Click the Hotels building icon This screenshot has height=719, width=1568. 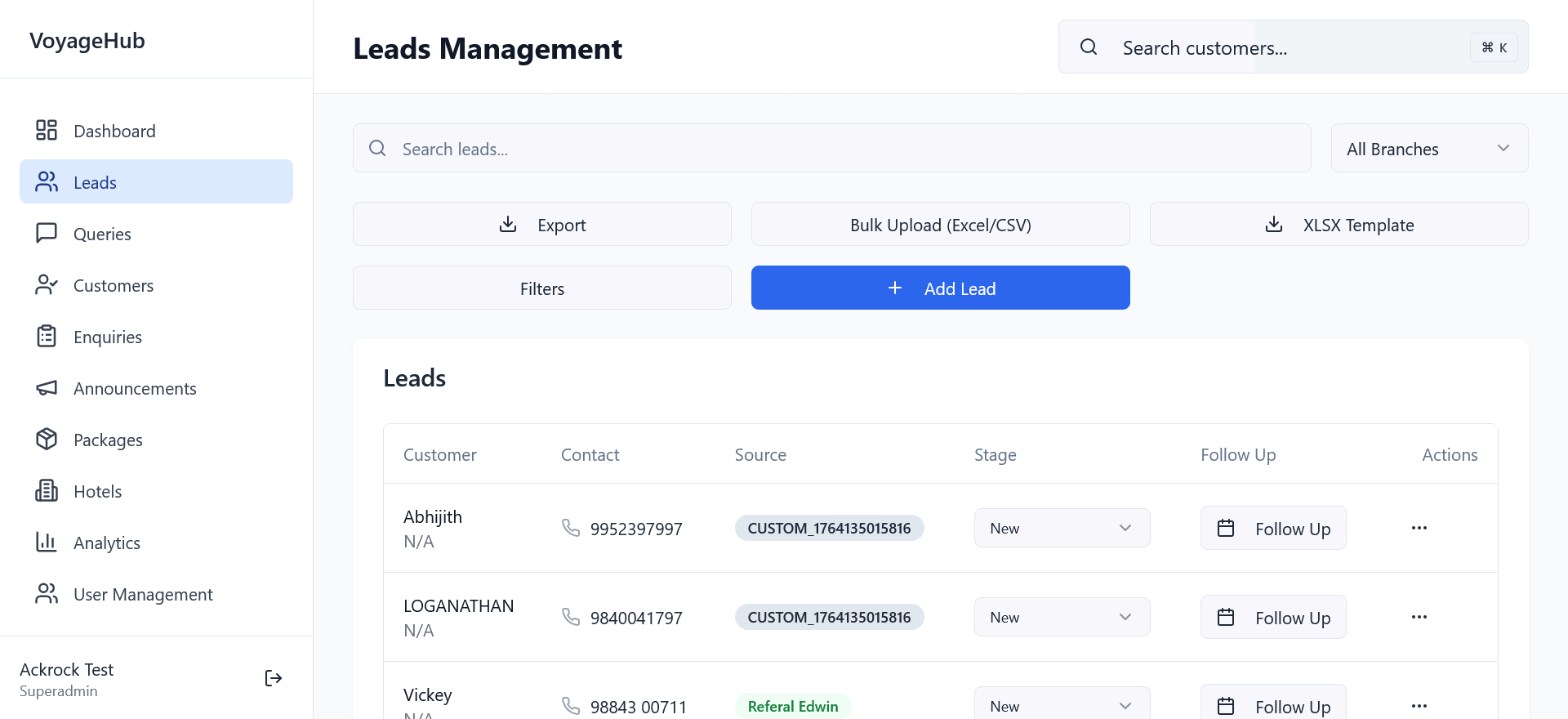pyautogui.click(x=47, y=490)
